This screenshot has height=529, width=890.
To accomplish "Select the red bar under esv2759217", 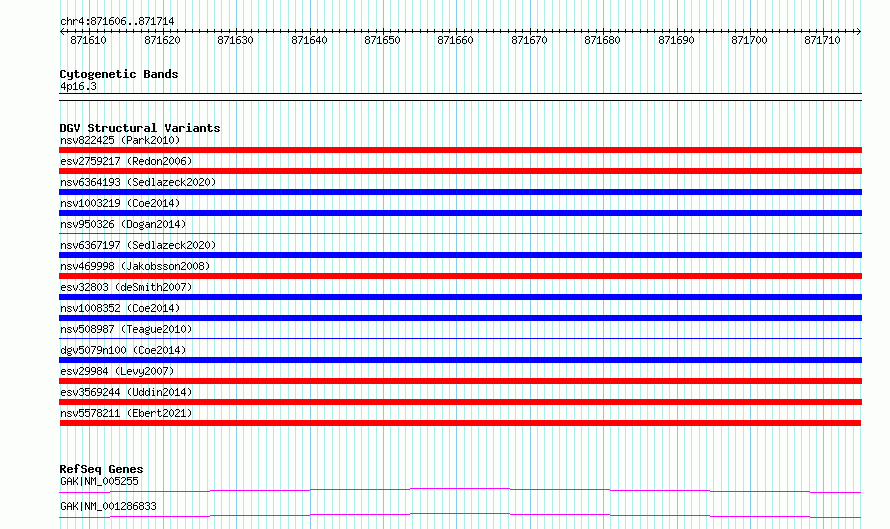I will 460,171.
